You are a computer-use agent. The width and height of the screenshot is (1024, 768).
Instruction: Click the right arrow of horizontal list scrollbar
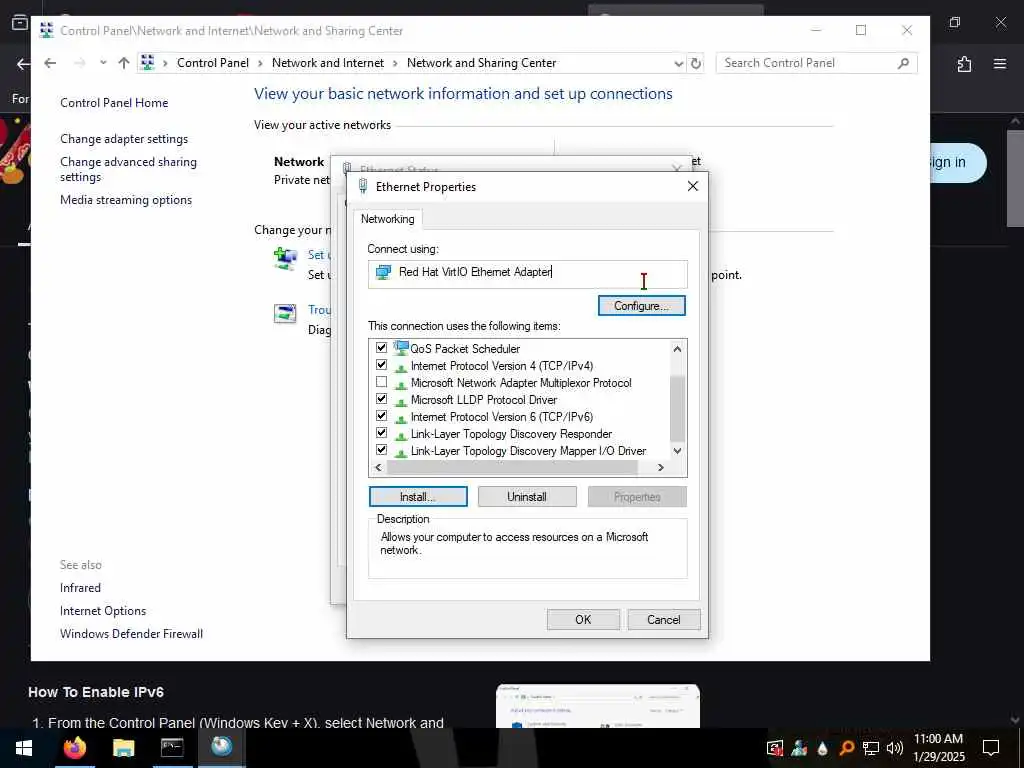coord(661,468)
